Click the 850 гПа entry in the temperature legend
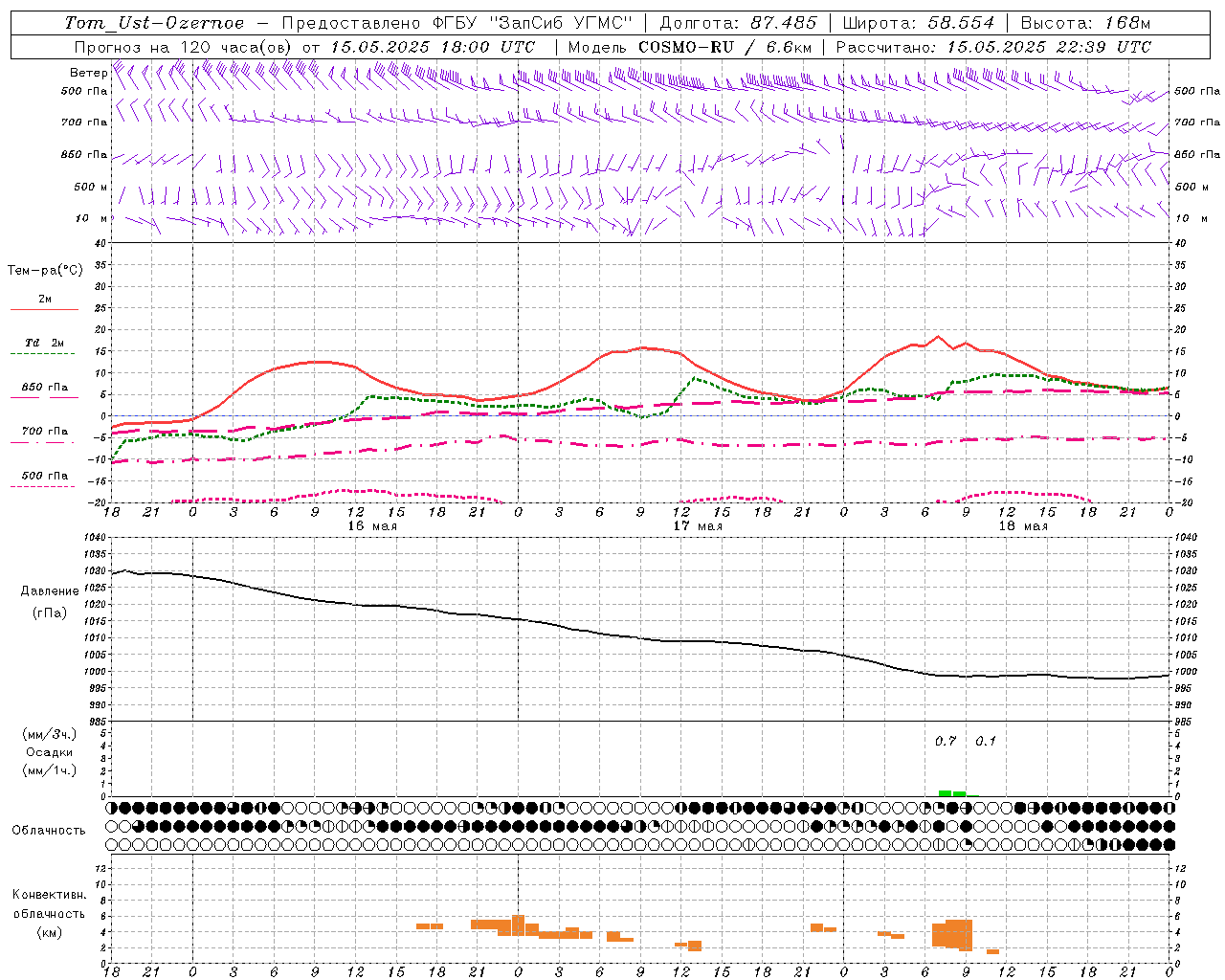Screen dimensions: 1225x980 (x=45, y=388)
